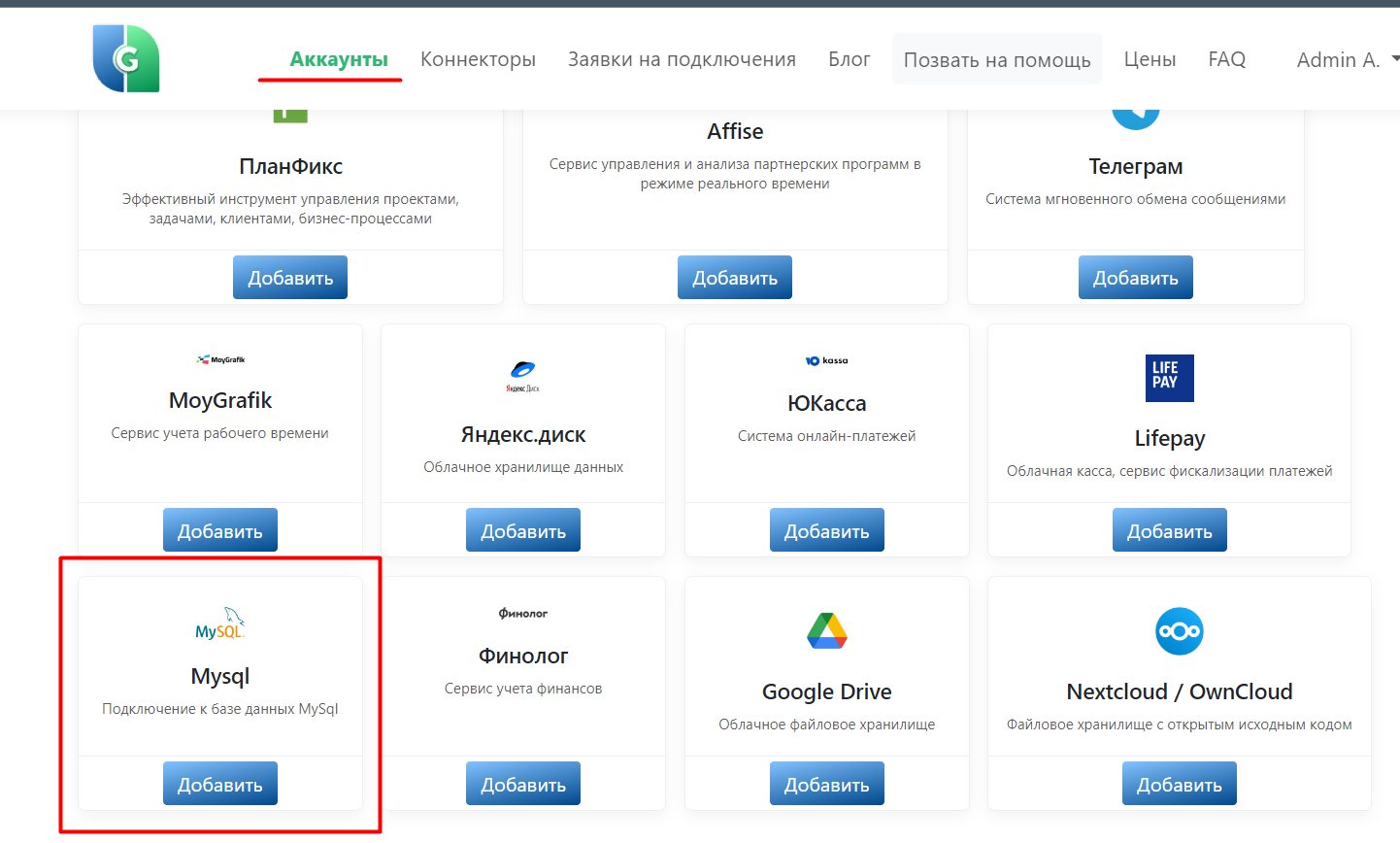
Task: Click the Affise card title
Action: (x=735, y=131)
